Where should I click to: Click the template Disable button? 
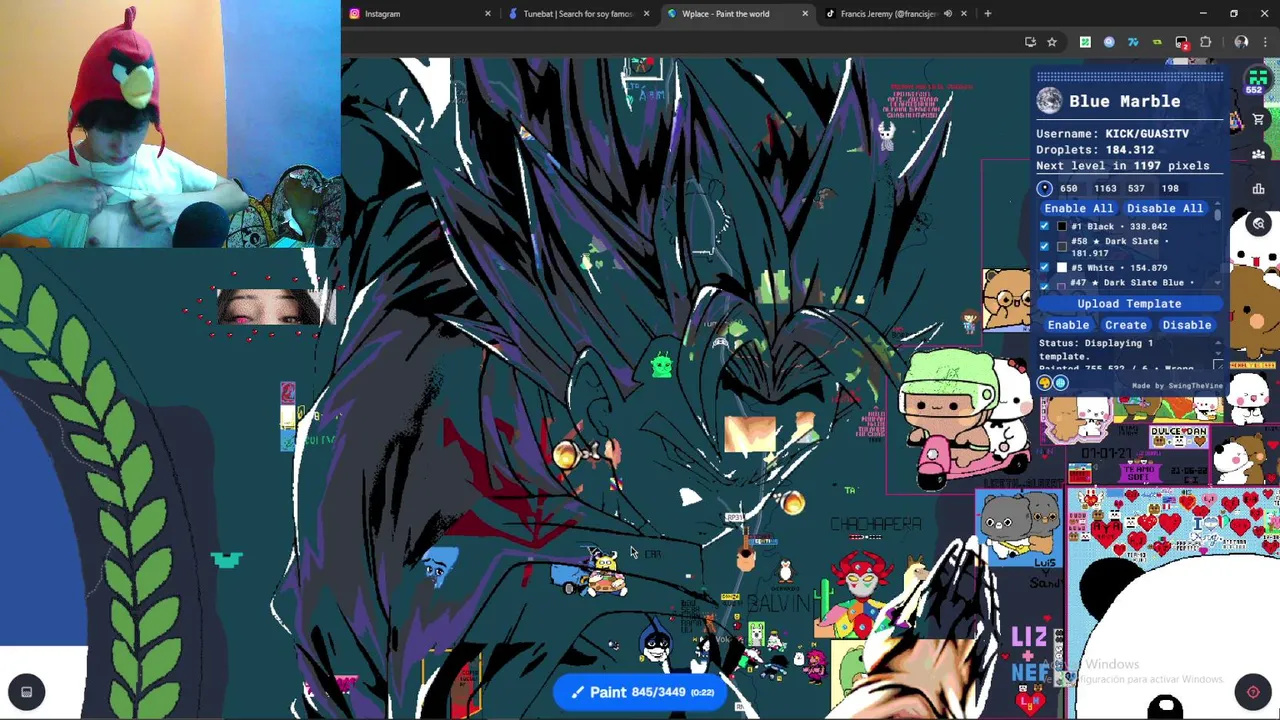[1187, 325]
